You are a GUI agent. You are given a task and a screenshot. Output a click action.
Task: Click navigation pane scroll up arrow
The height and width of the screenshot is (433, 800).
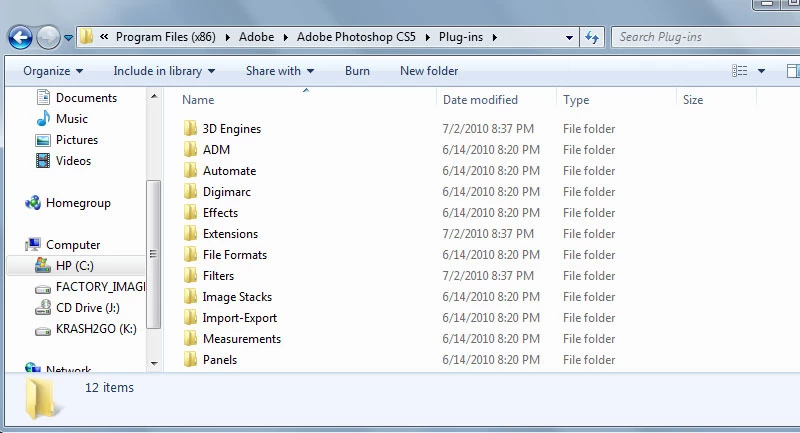point(154,96)
